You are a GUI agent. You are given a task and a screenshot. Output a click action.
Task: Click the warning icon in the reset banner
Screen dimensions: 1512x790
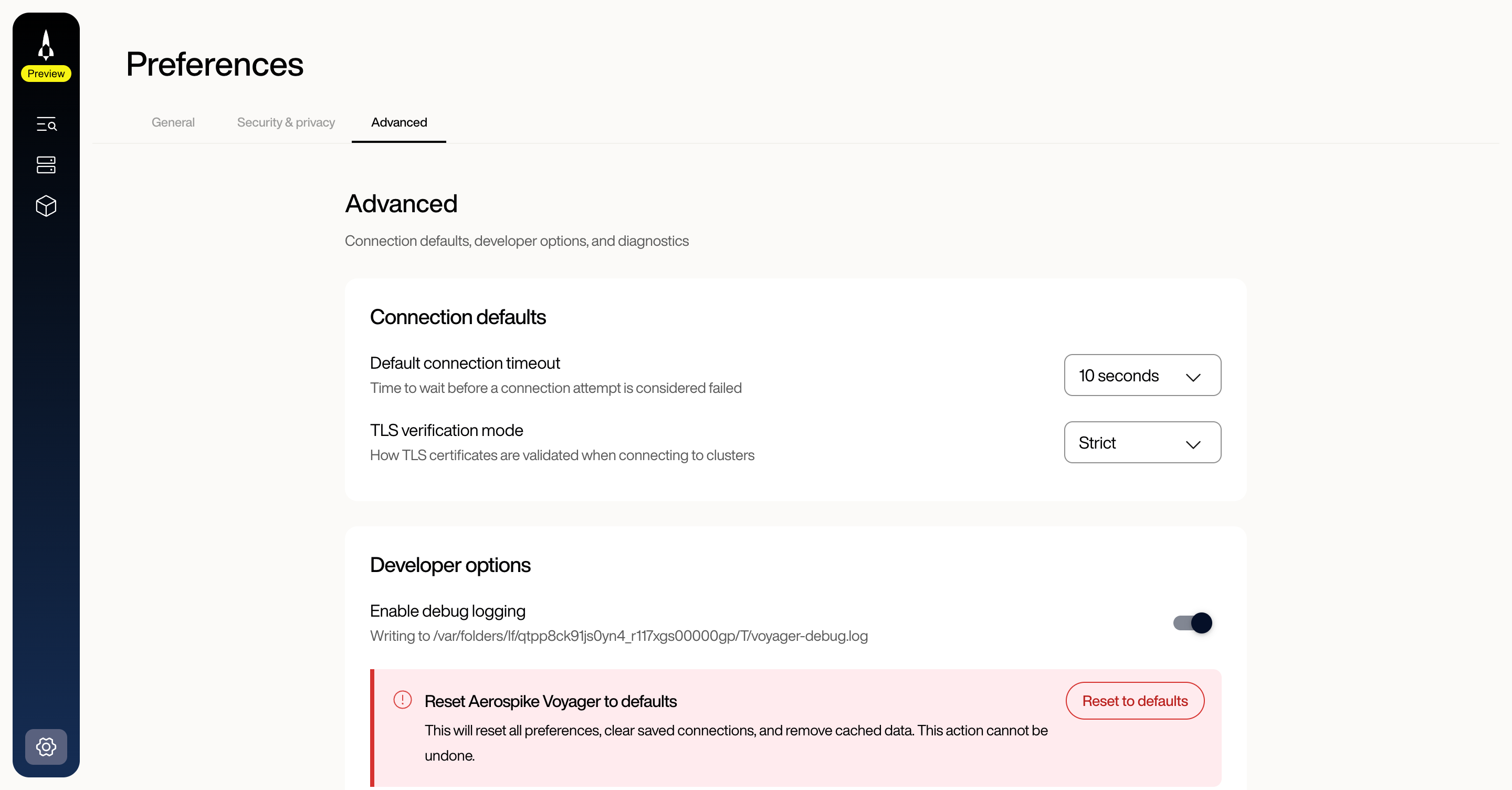[402, 700]
